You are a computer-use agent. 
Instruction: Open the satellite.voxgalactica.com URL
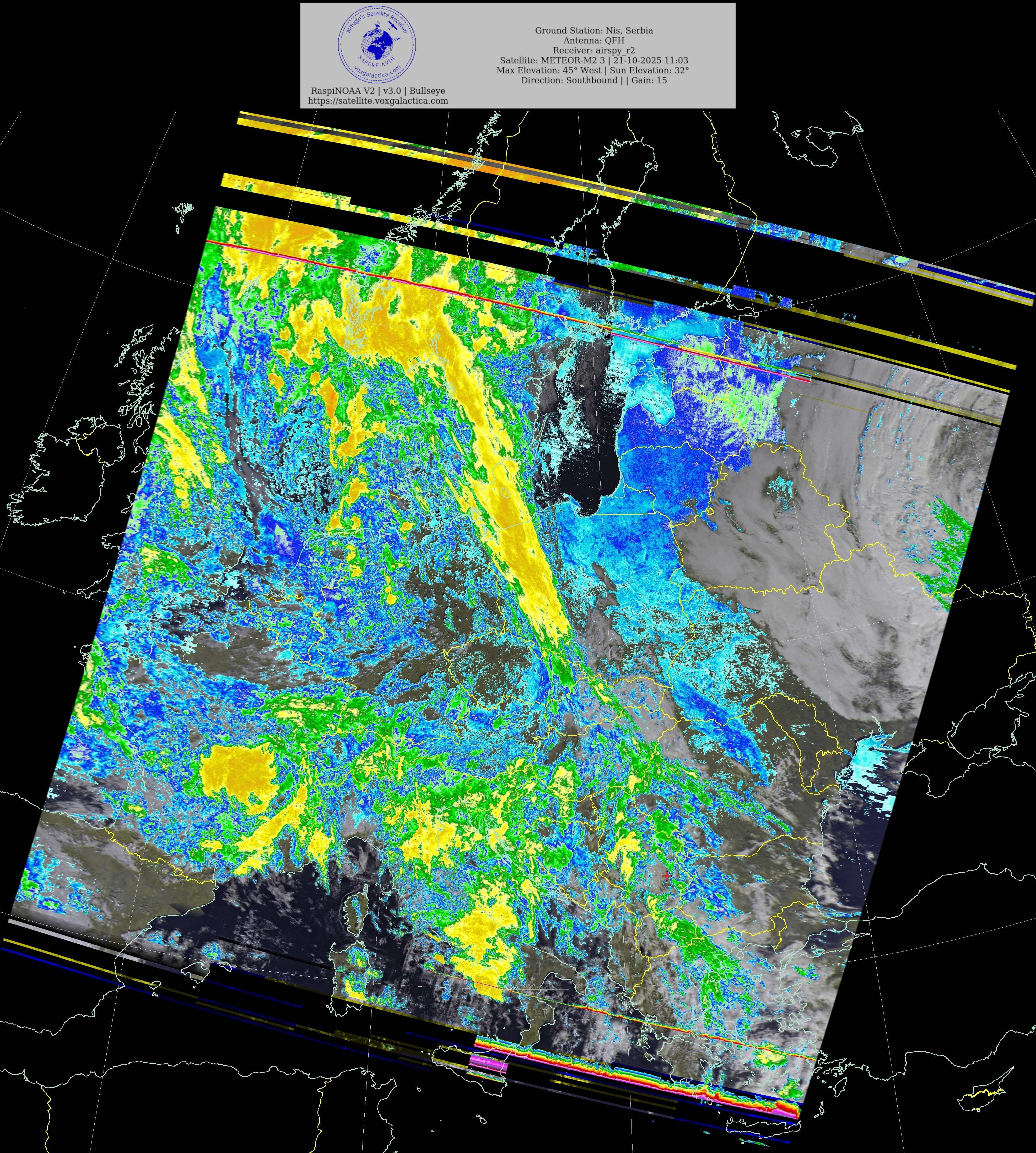tap(378, 101)
